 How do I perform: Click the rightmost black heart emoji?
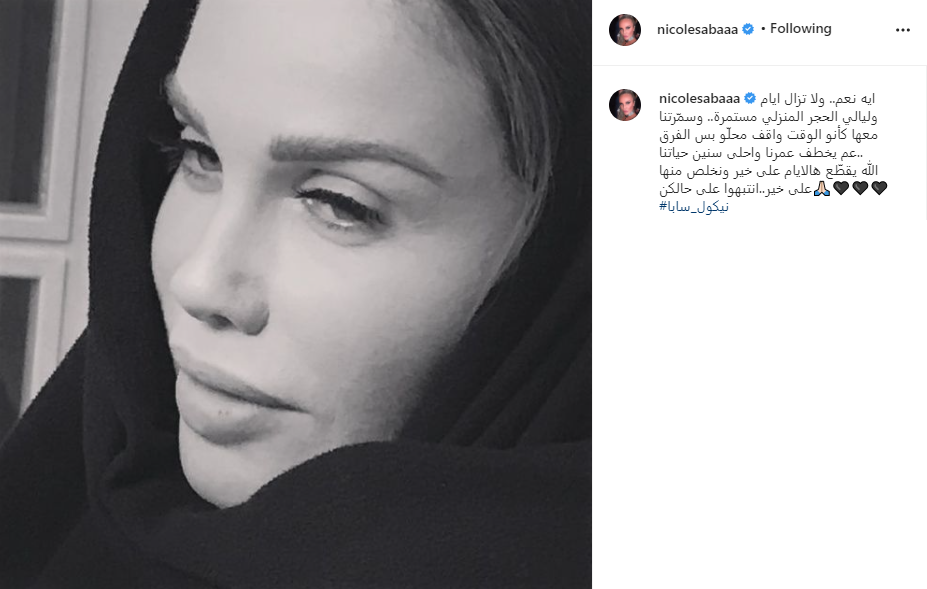click(x=879, y=189)
